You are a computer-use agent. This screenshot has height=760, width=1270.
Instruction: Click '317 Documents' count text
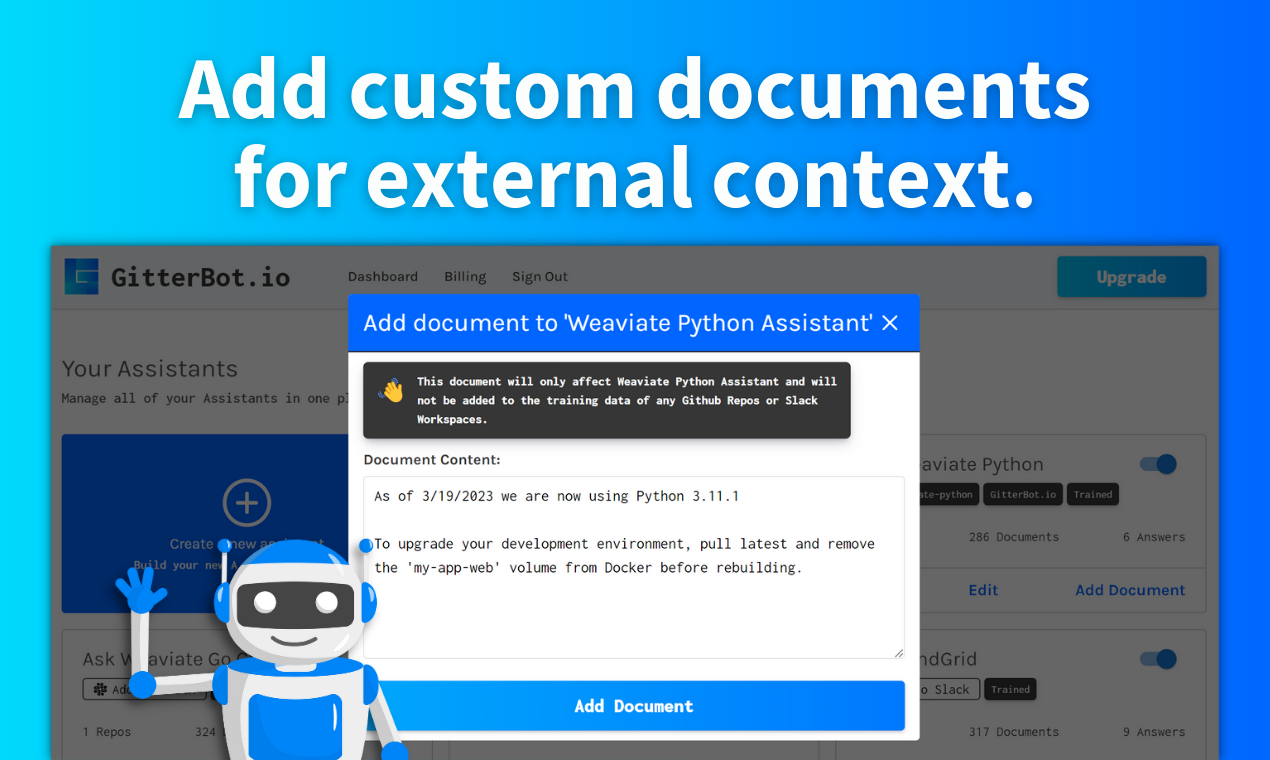1013,732
